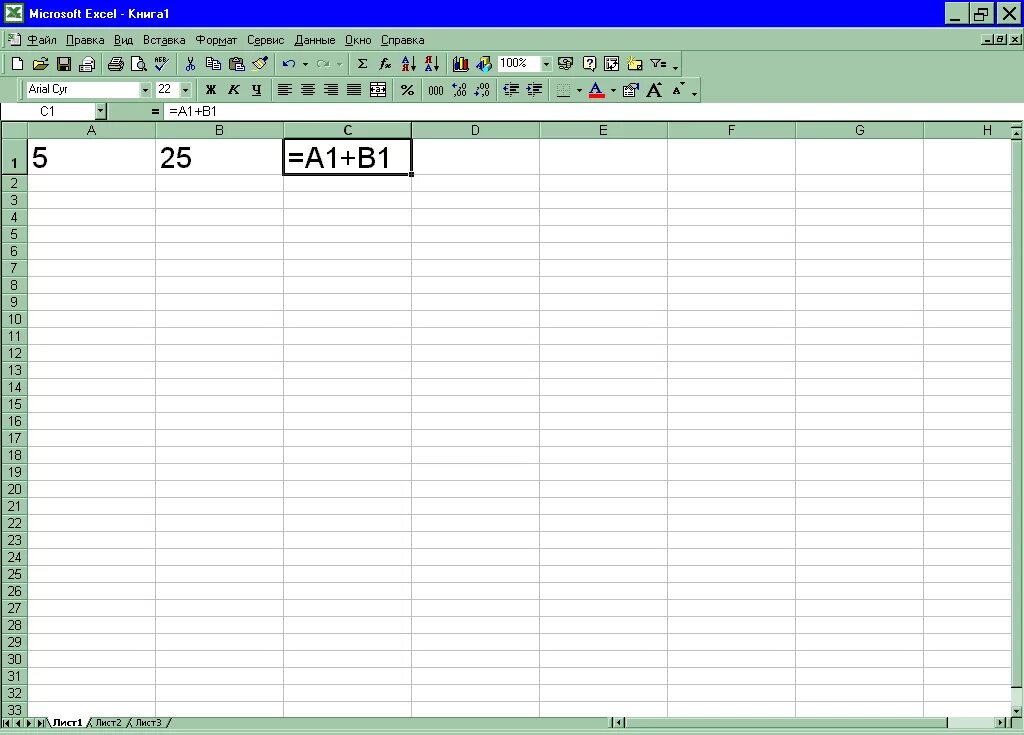The height and width of the screenshot is (735, 1024).
Task: Copy selection with the Copy icon
Action: pyautogui.click(x=213, y=63)
